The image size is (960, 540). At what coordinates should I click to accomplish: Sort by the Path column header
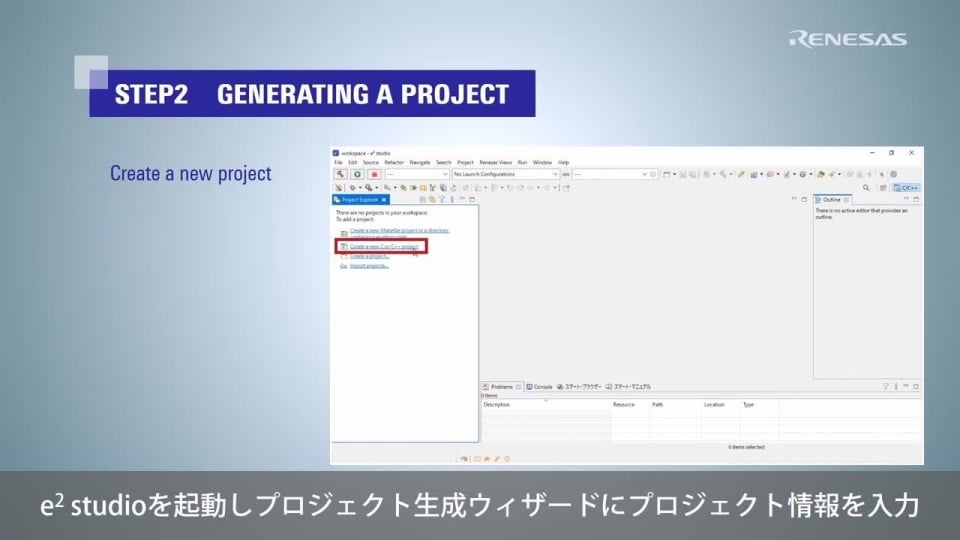coord(675,405)
